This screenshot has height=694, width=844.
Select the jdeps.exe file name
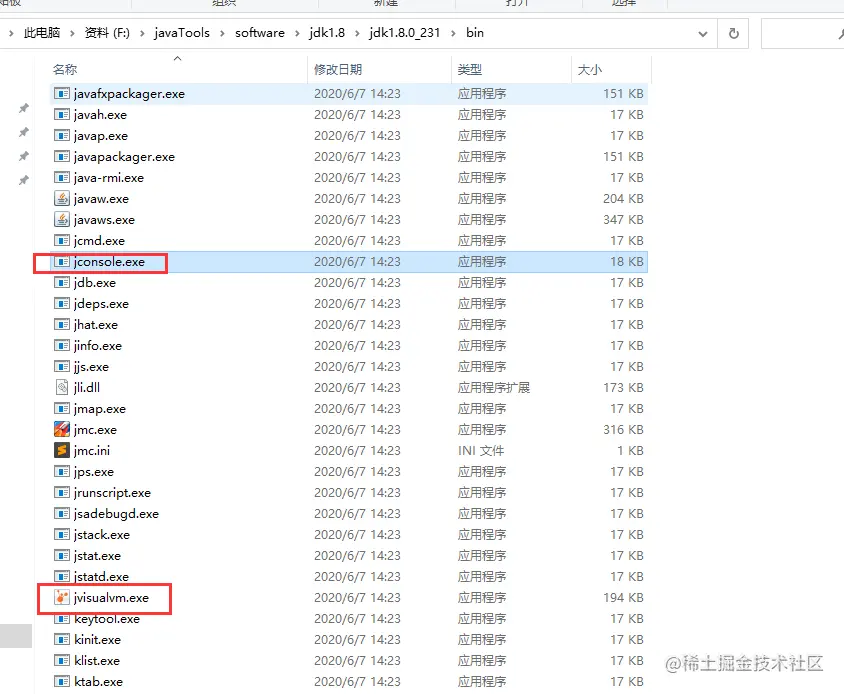(101, 304)
